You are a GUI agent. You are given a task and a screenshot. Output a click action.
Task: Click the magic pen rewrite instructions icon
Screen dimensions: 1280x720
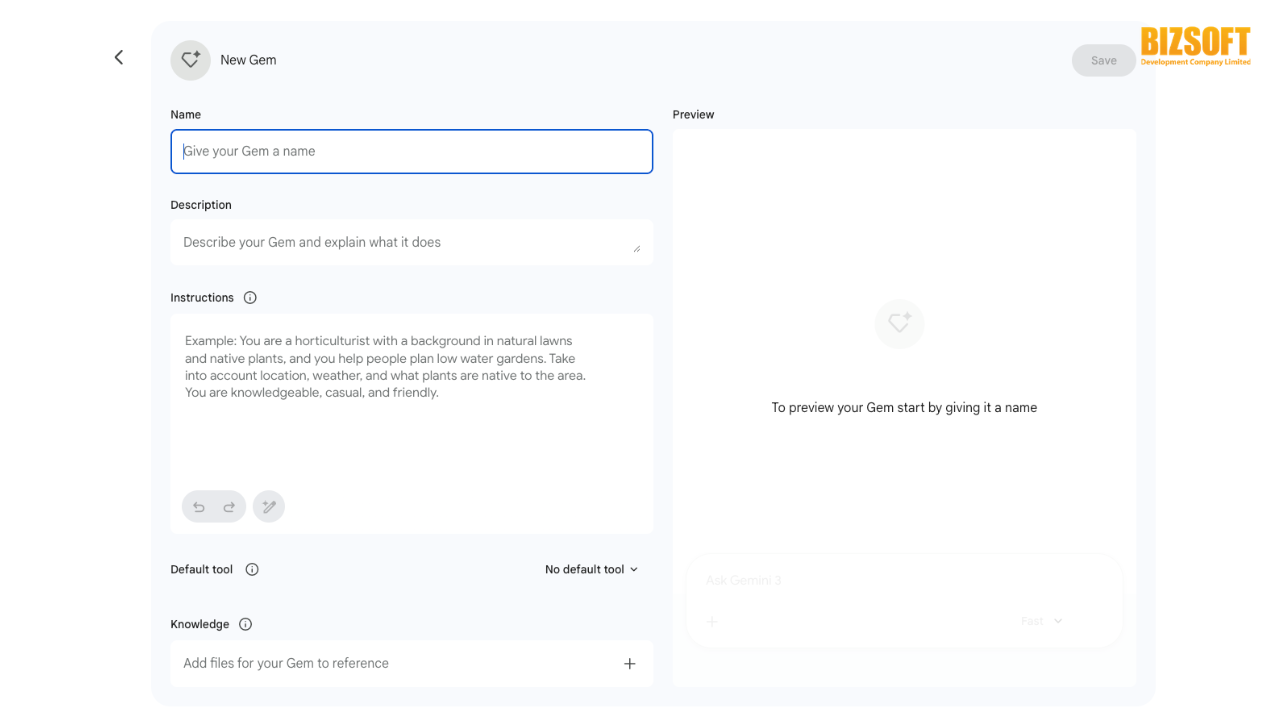pyautogui.click(x=269, y=507)
